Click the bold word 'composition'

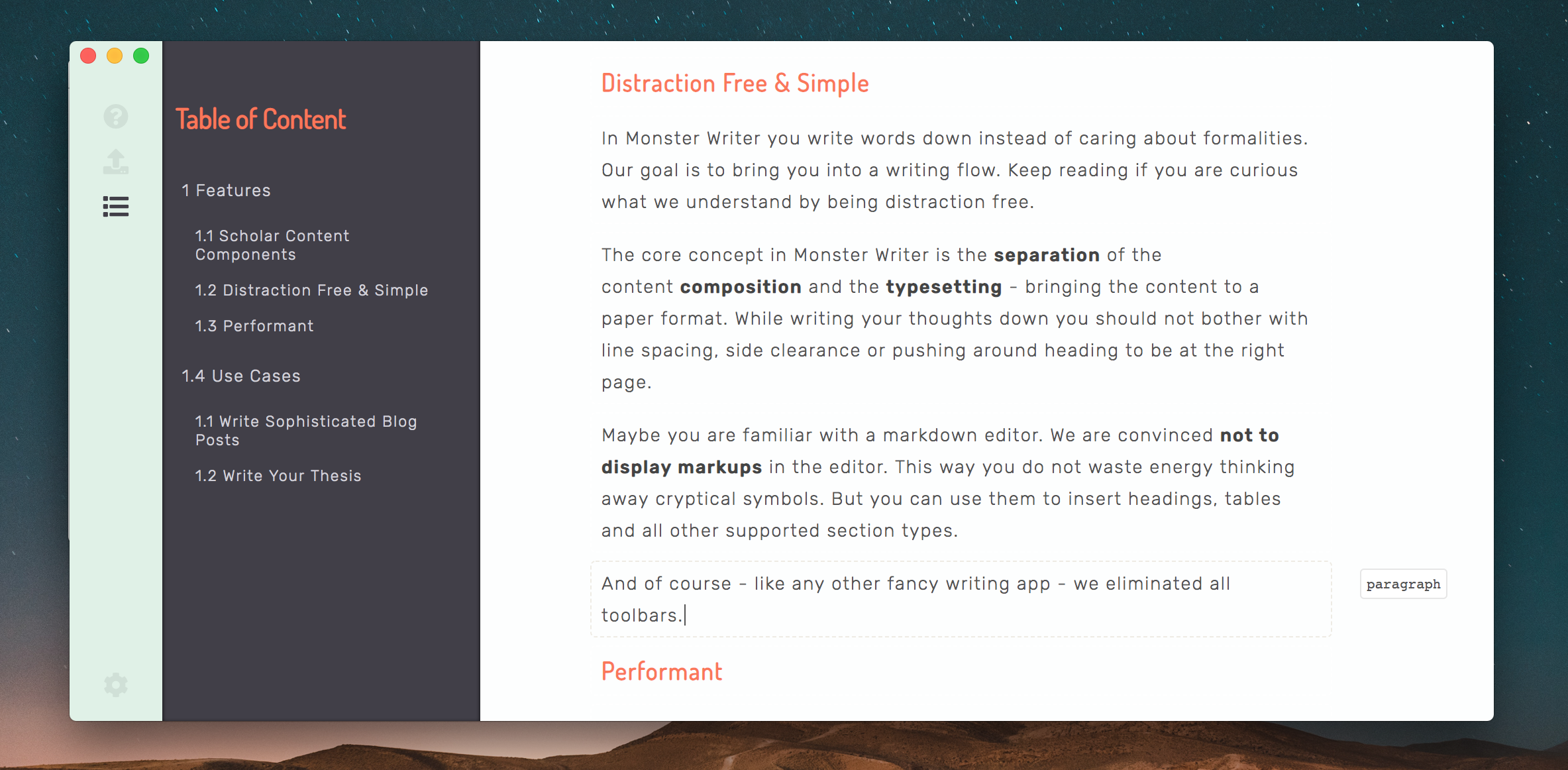pos(741,287)
